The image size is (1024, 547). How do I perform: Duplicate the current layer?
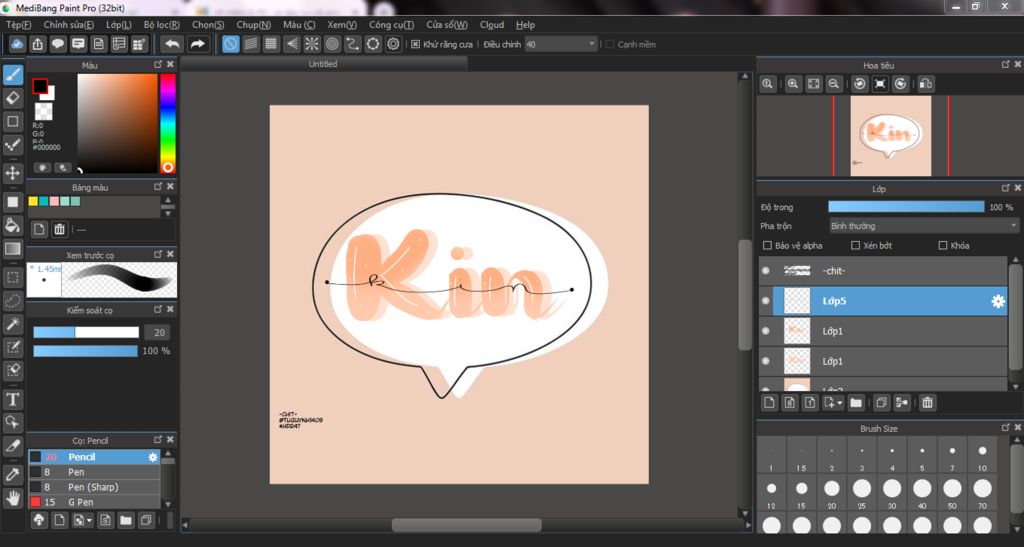pyautogui.click(x=881, y=403)
